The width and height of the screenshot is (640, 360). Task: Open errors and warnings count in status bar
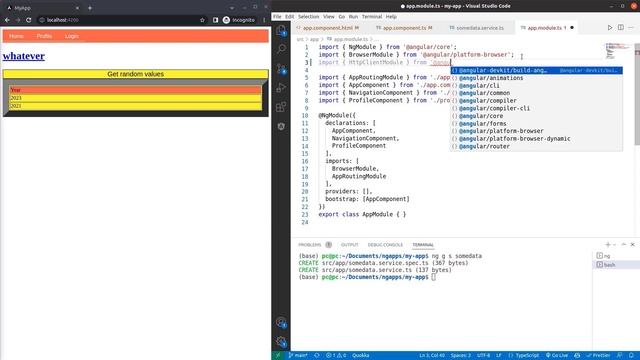[x=336, y=355]
